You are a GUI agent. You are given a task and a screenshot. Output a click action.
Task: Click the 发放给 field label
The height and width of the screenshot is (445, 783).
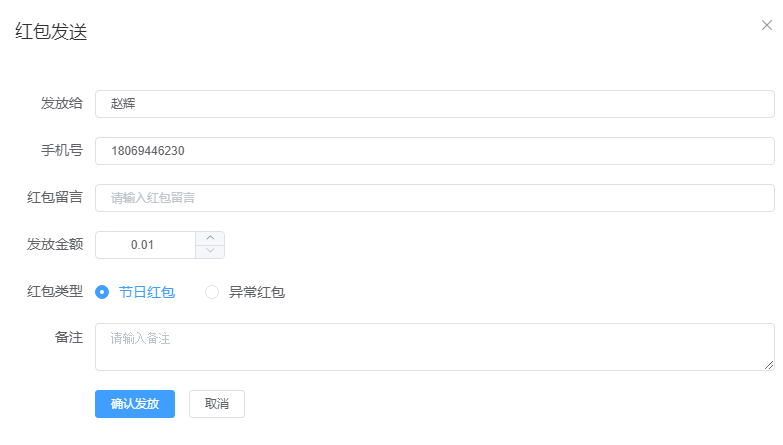click(62, 104)
